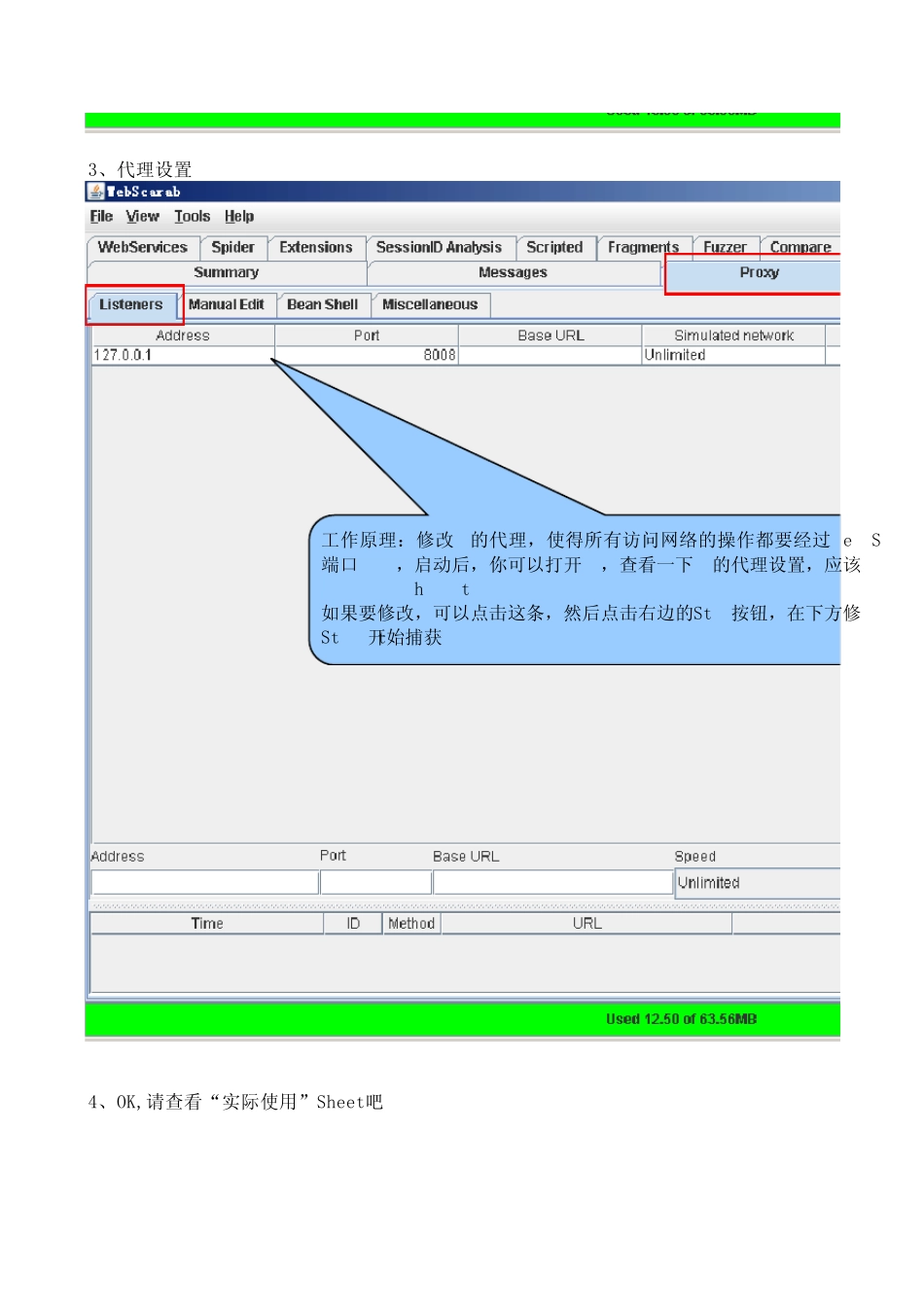Open the SessionID Analysis tab
Viewport: 924px width, 1308px height.
[440, 248]
